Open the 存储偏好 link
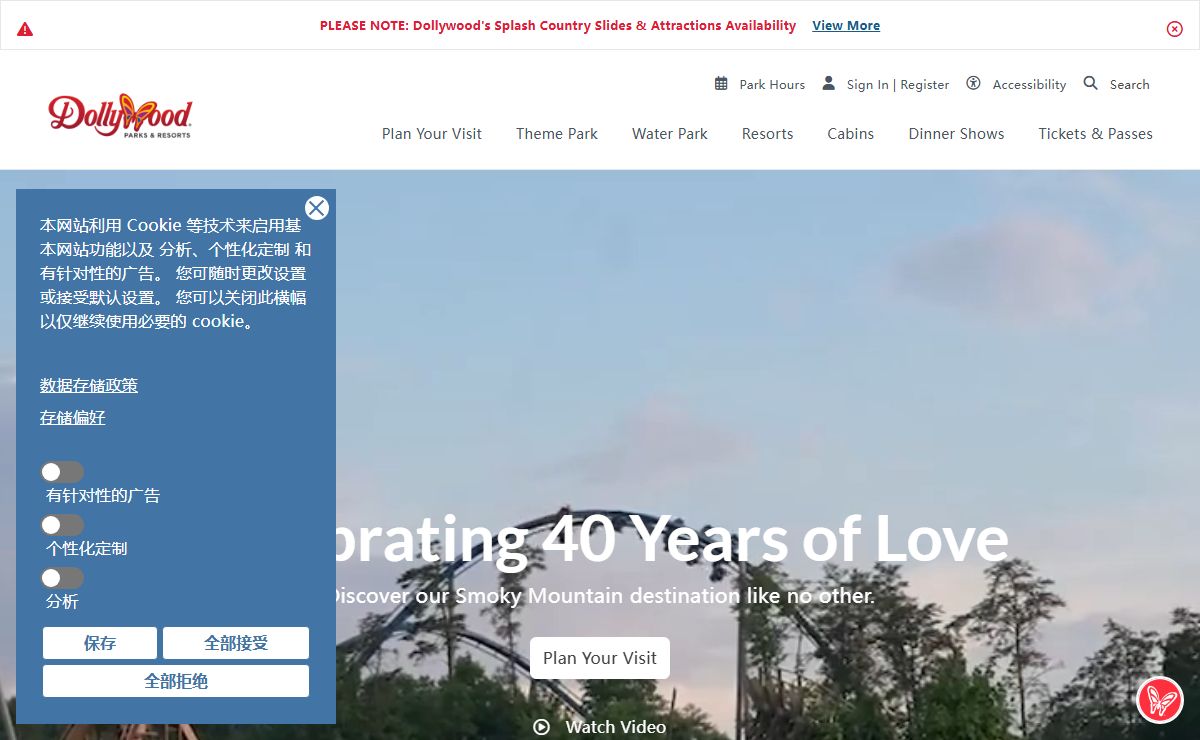This screenshot has width=1200, height=740. pos(73,417)
